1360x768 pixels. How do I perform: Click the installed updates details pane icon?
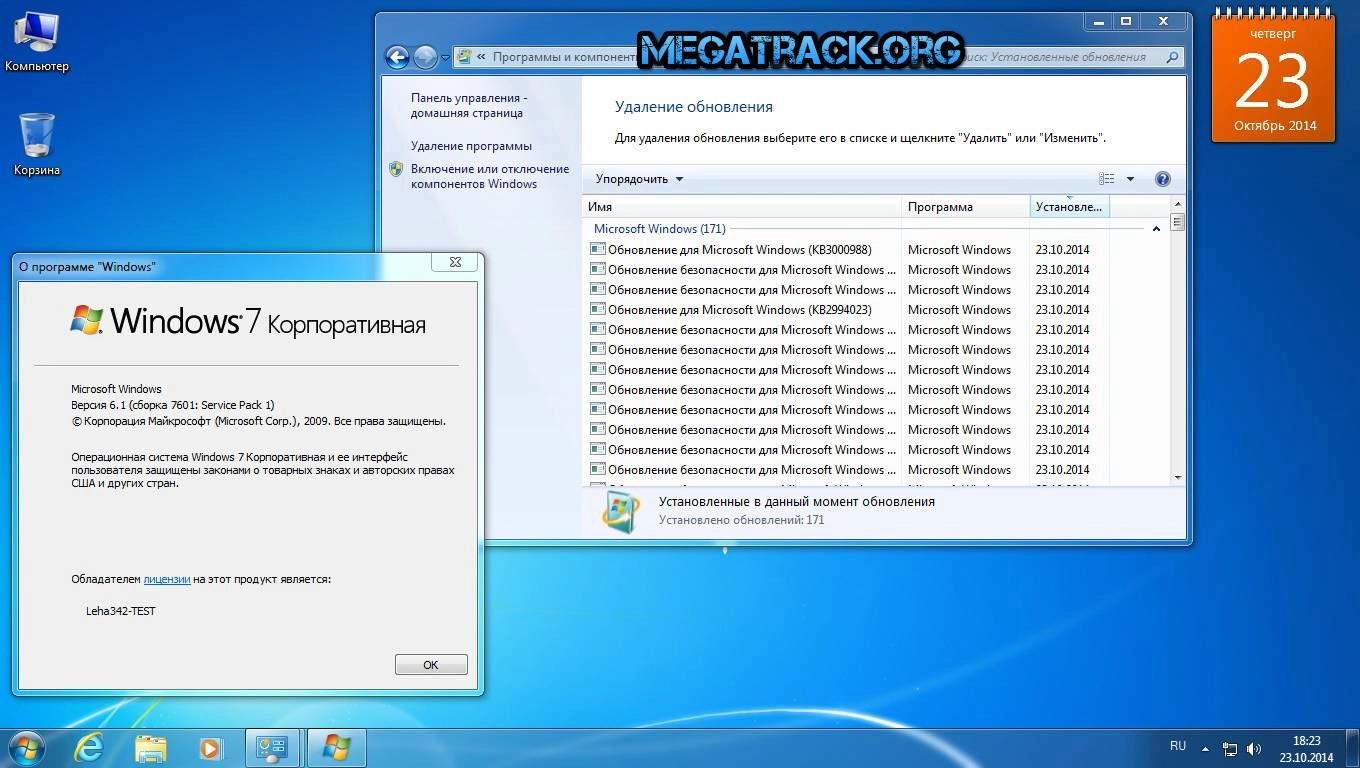coord(620,511)
